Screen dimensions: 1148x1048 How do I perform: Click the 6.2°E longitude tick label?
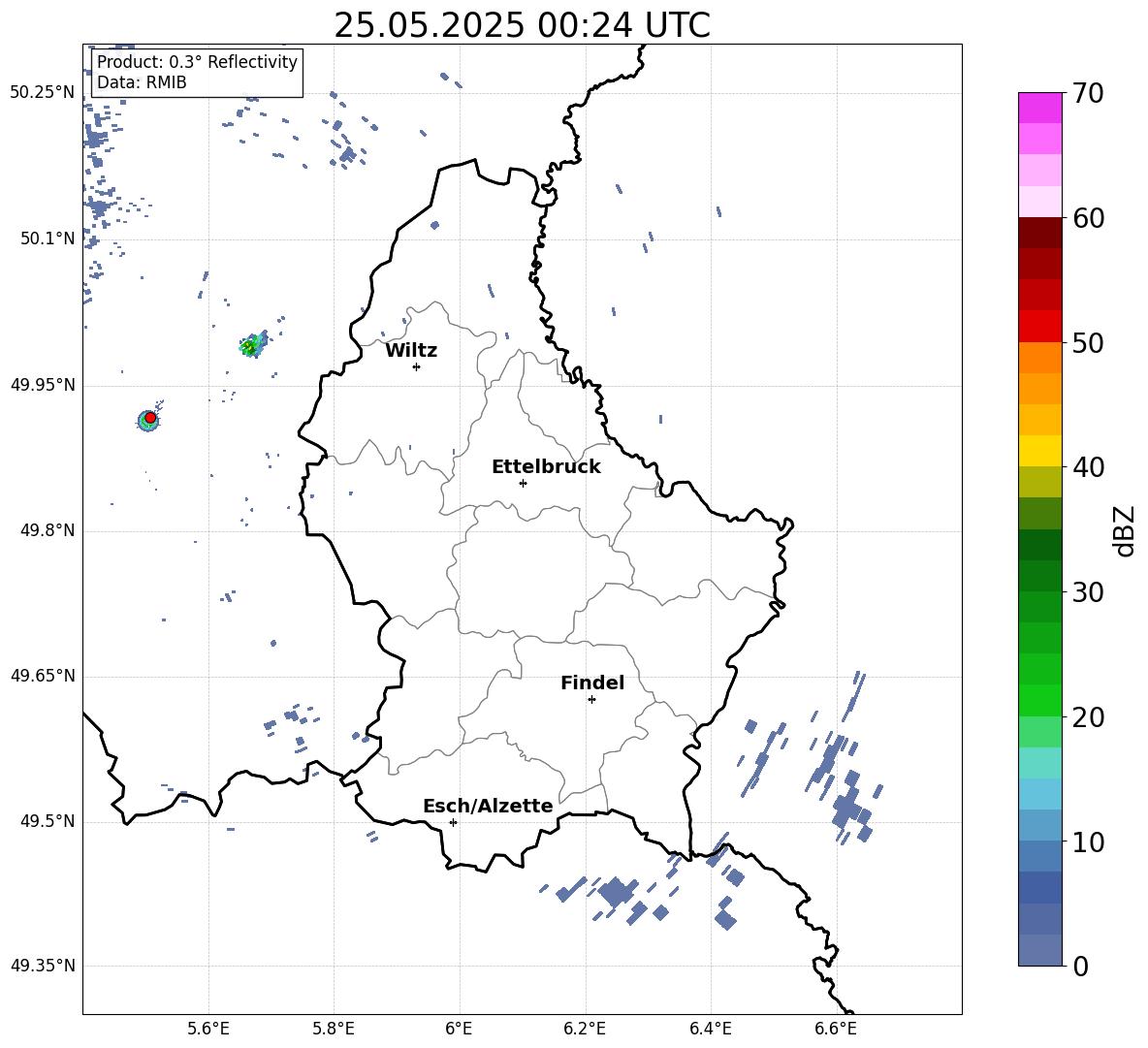[x=585, y=1030]
